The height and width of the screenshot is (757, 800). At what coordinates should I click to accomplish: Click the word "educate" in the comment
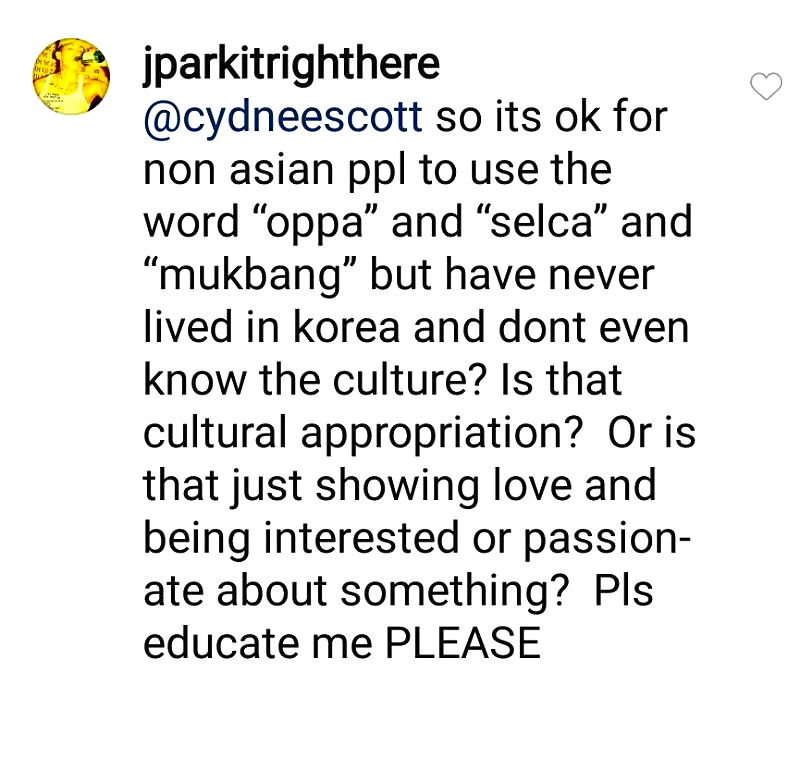click(221, 643)
